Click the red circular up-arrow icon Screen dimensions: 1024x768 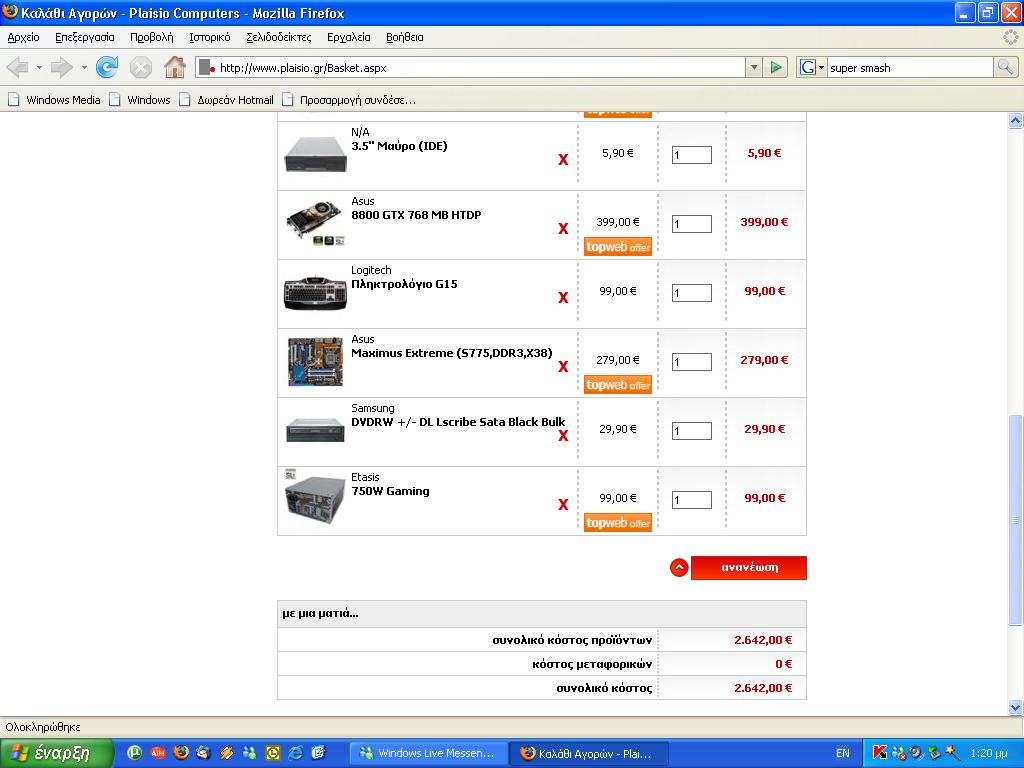tap(679, 568)
